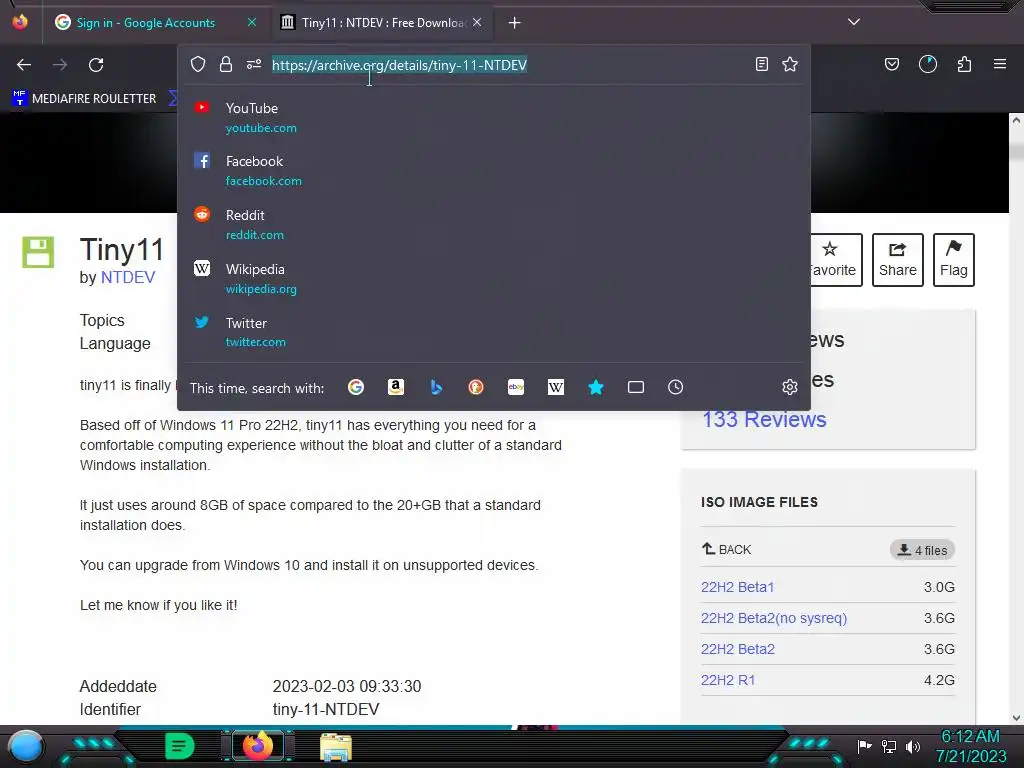Reload the current page
1024x768 pixels.
[x=96, y=65]
